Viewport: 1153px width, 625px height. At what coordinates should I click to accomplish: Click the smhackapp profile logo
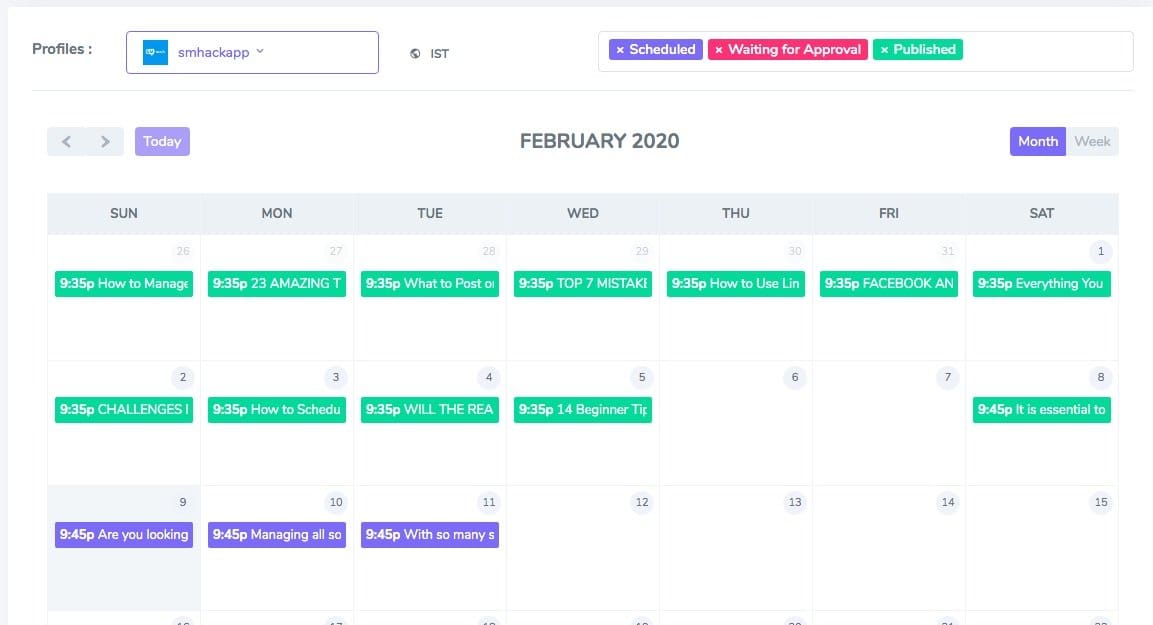tap(155, 53)
